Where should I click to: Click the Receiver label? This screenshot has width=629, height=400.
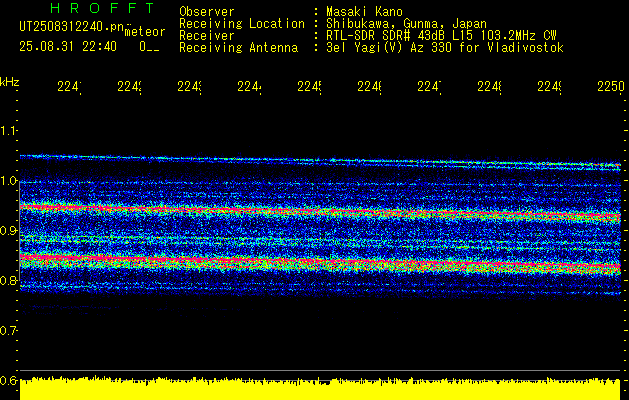[x=207, y=36]
